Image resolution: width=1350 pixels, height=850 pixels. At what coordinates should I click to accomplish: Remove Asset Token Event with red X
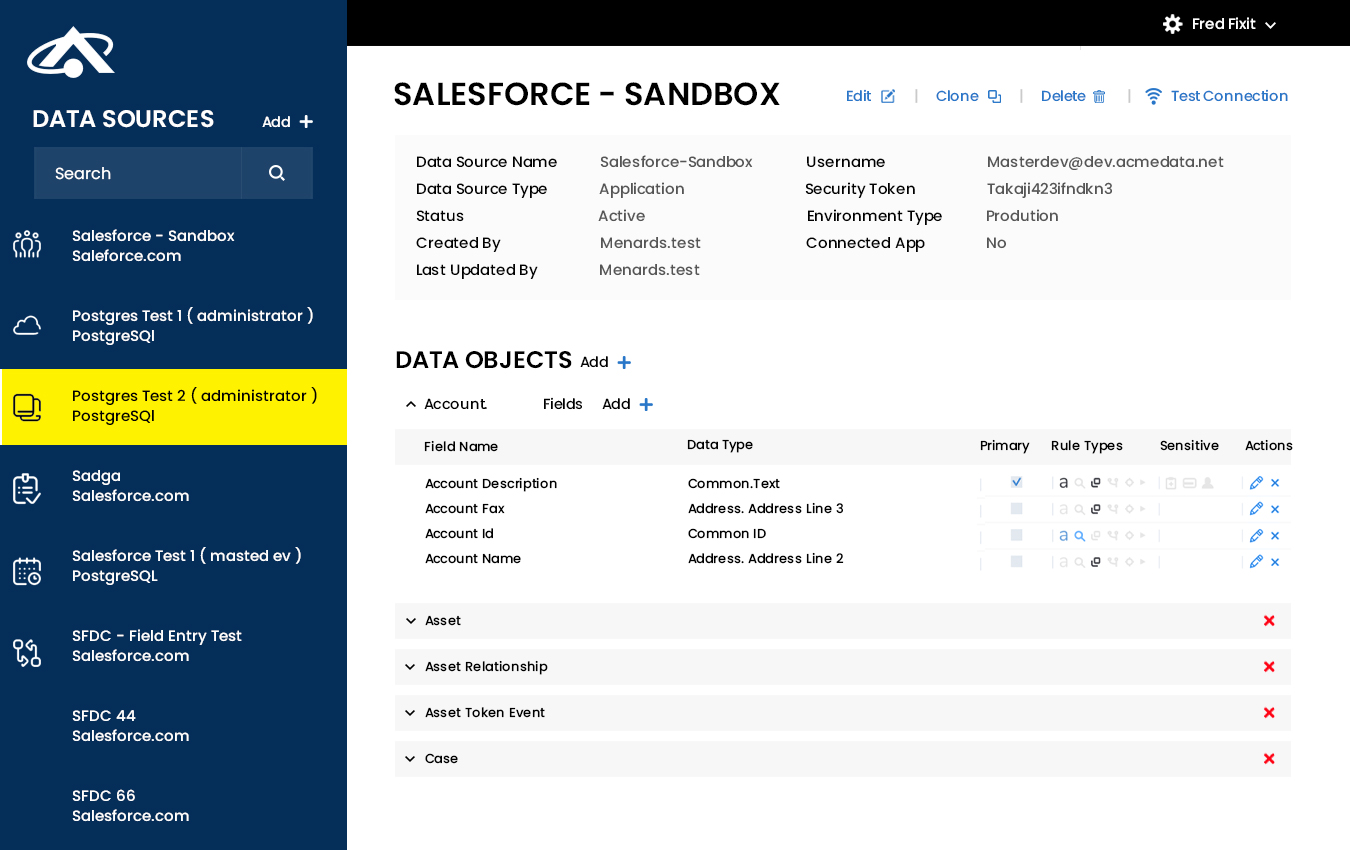pos(1269,713)
